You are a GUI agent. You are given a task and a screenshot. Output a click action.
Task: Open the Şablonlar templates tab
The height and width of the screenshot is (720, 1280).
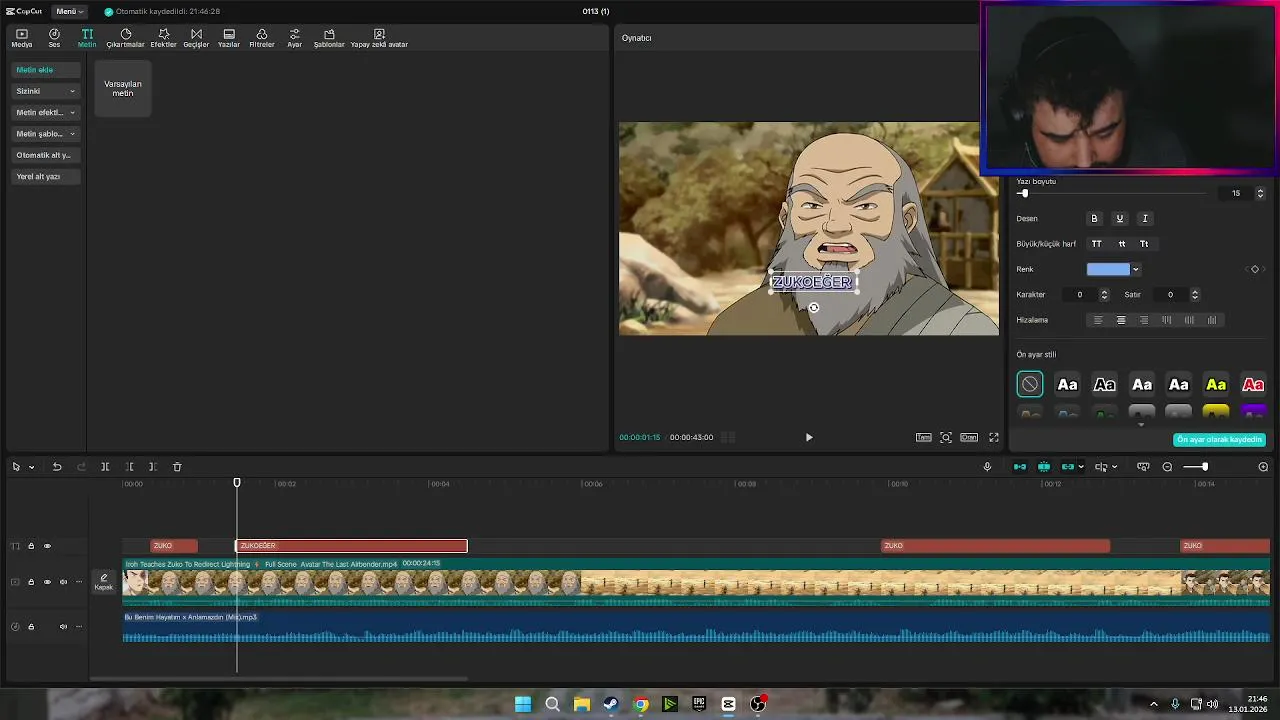(x=329, y=38)
